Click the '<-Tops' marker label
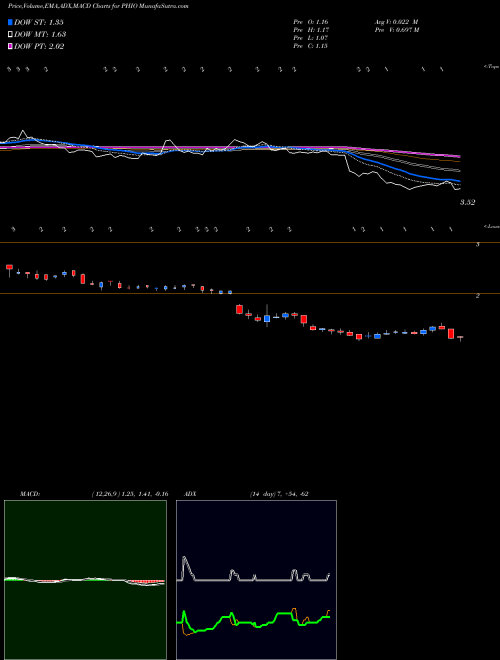500x660 pixels. 492,67
